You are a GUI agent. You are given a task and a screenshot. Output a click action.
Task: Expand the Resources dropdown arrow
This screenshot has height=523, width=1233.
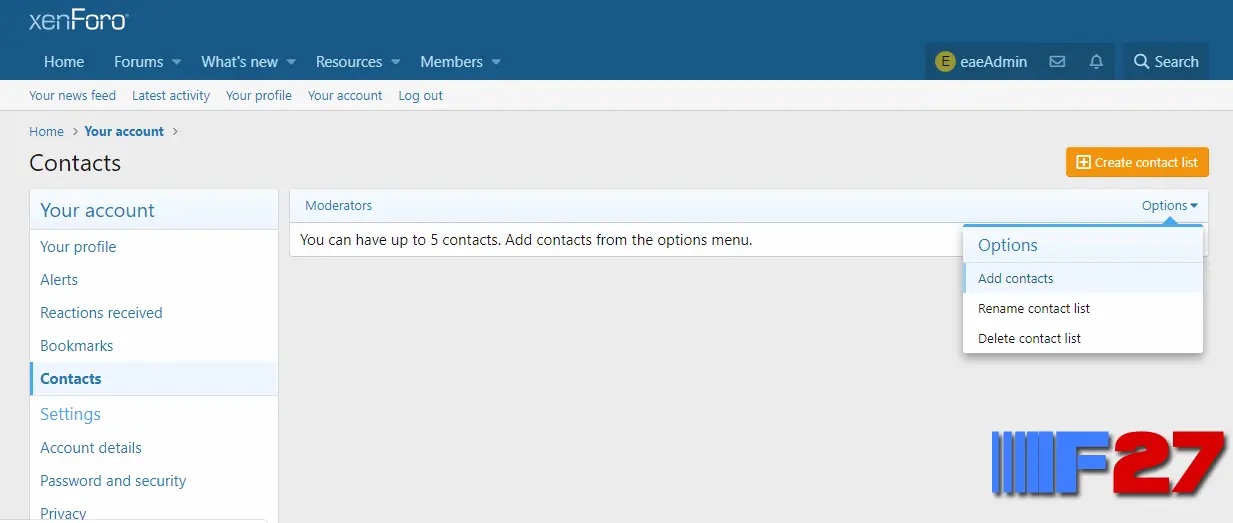[395, 62]
